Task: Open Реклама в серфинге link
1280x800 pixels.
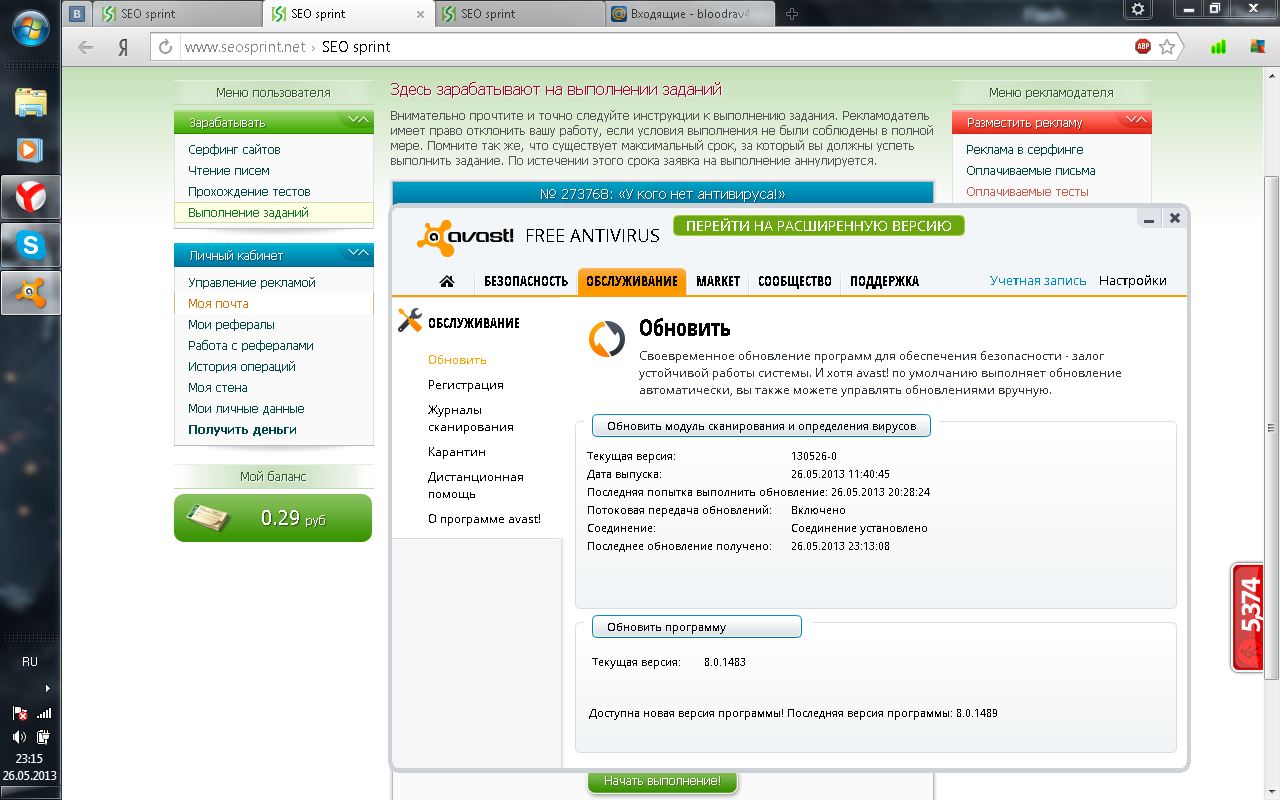Action: [x=1024, y=149]
